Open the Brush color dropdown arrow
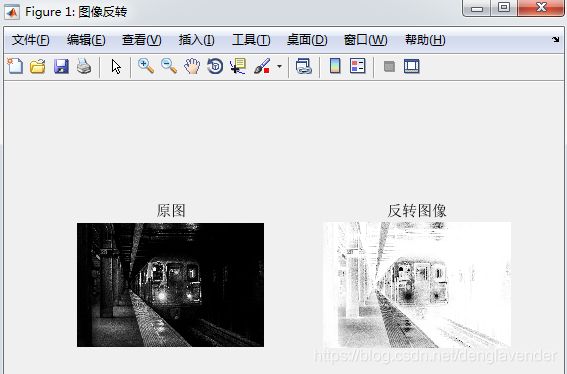Screen dimensions: 567x374 [x=279, y=67]
